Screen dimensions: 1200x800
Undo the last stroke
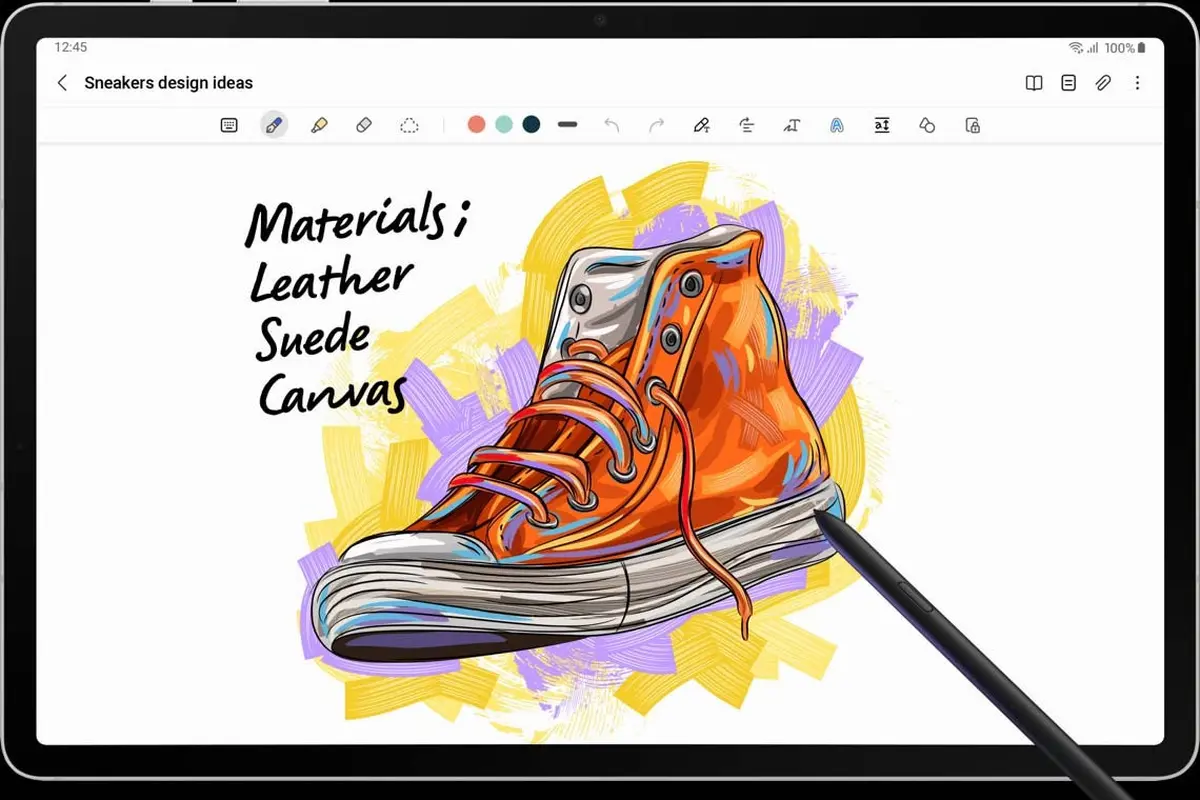click(x=612, y=125)
